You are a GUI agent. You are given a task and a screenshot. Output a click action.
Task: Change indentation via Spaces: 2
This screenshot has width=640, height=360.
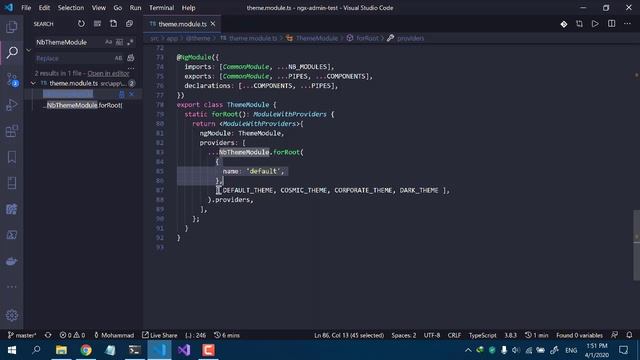pos(404,335)
